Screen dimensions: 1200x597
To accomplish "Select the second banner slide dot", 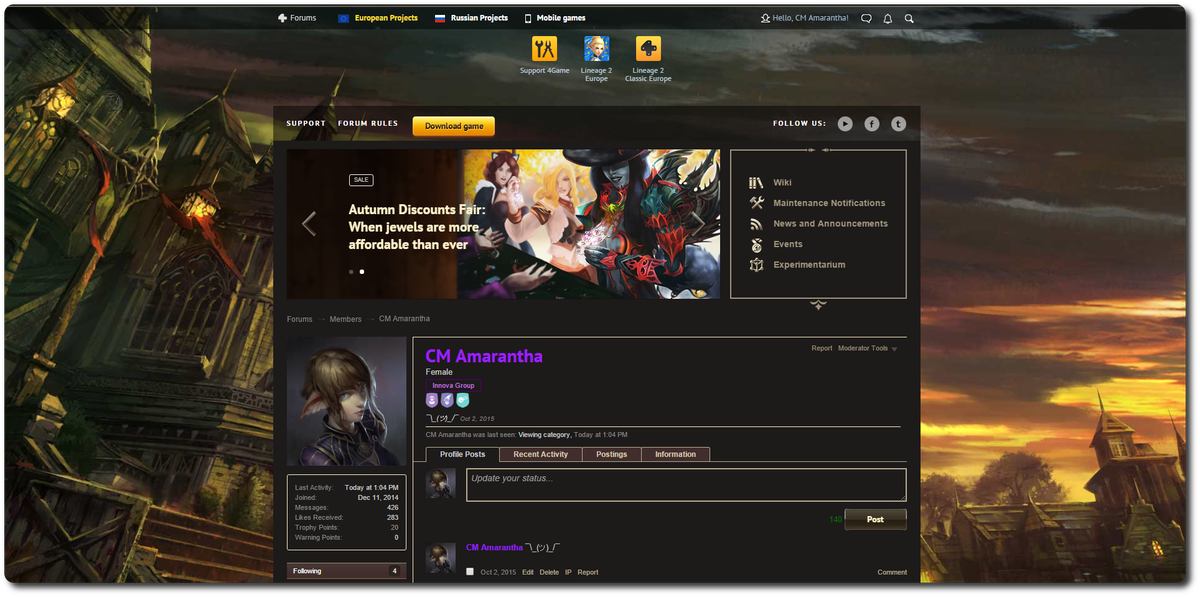I will [361, 271].
